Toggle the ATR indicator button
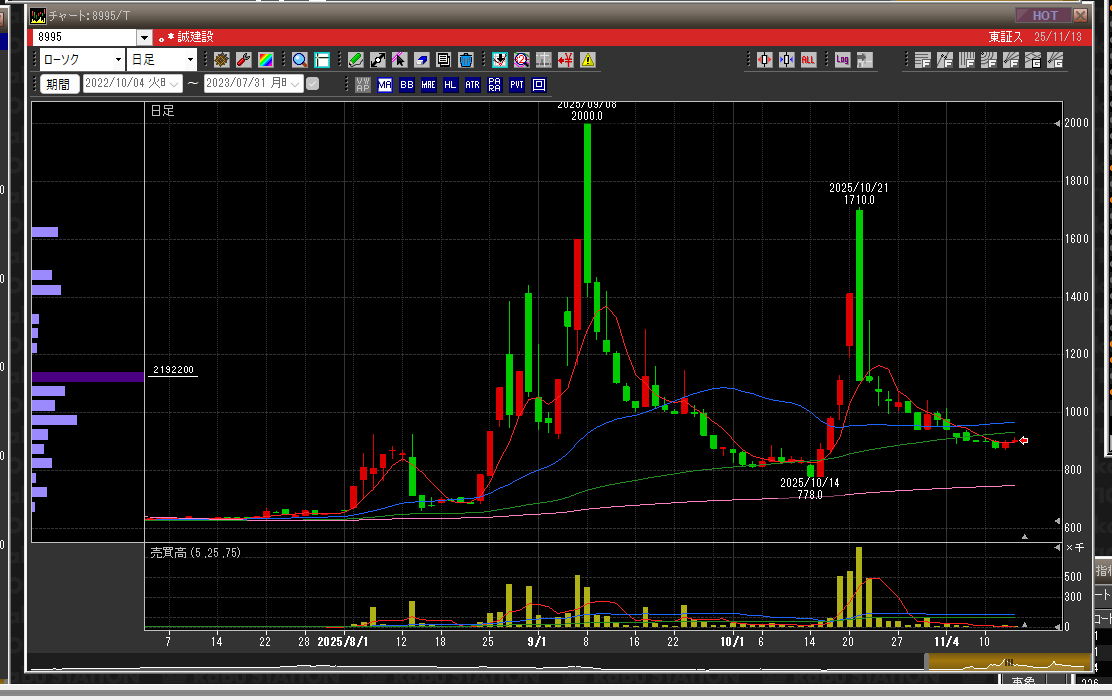1112x700 pixels. (x=472, y=85)
